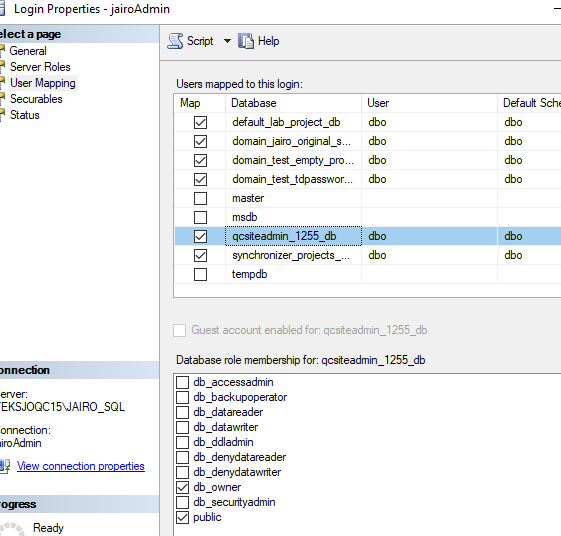Click domain_jairo_original_s... database name
This screenshot has width=561, height=536.
coord(291,141)
